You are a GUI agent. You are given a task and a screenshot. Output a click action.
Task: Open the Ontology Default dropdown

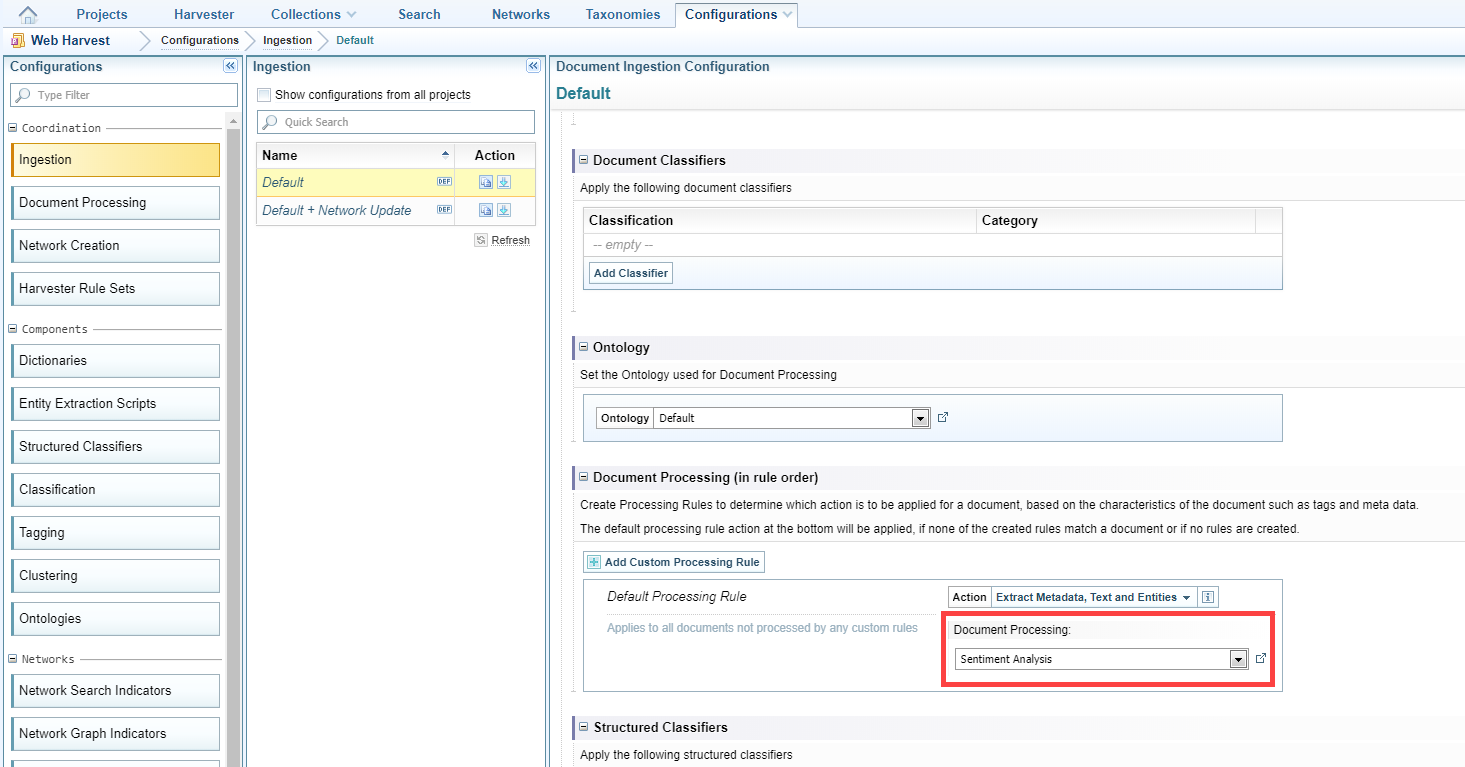[920, 418]
